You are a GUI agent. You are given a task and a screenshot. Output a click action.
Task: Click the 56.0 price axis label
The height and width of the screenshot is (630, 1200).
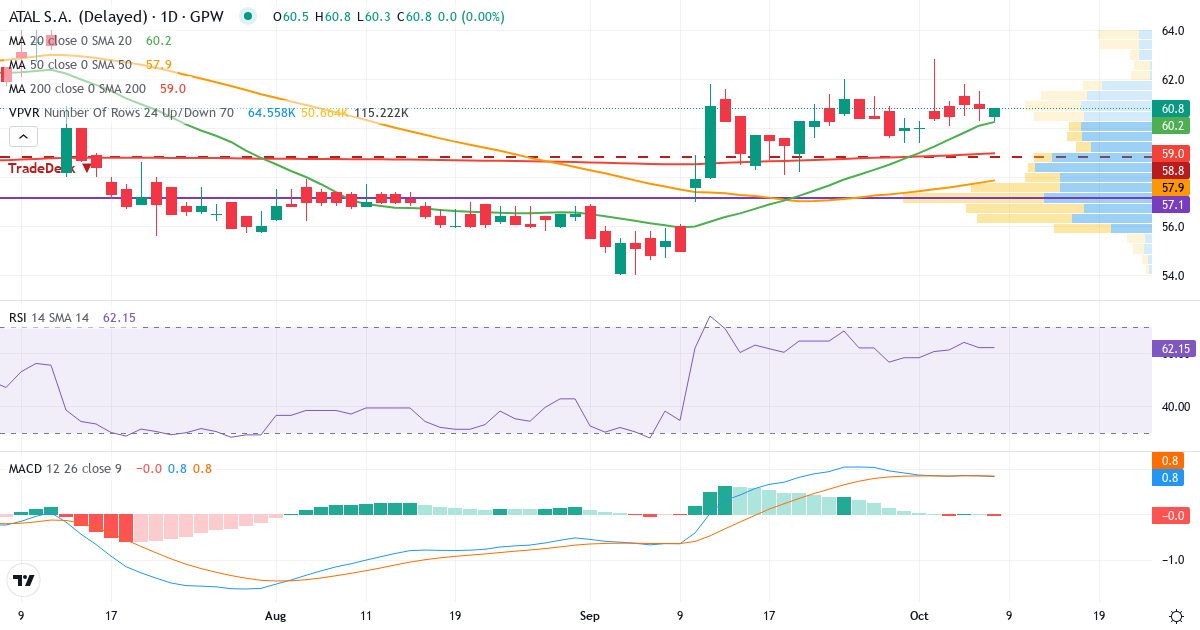1174,227
